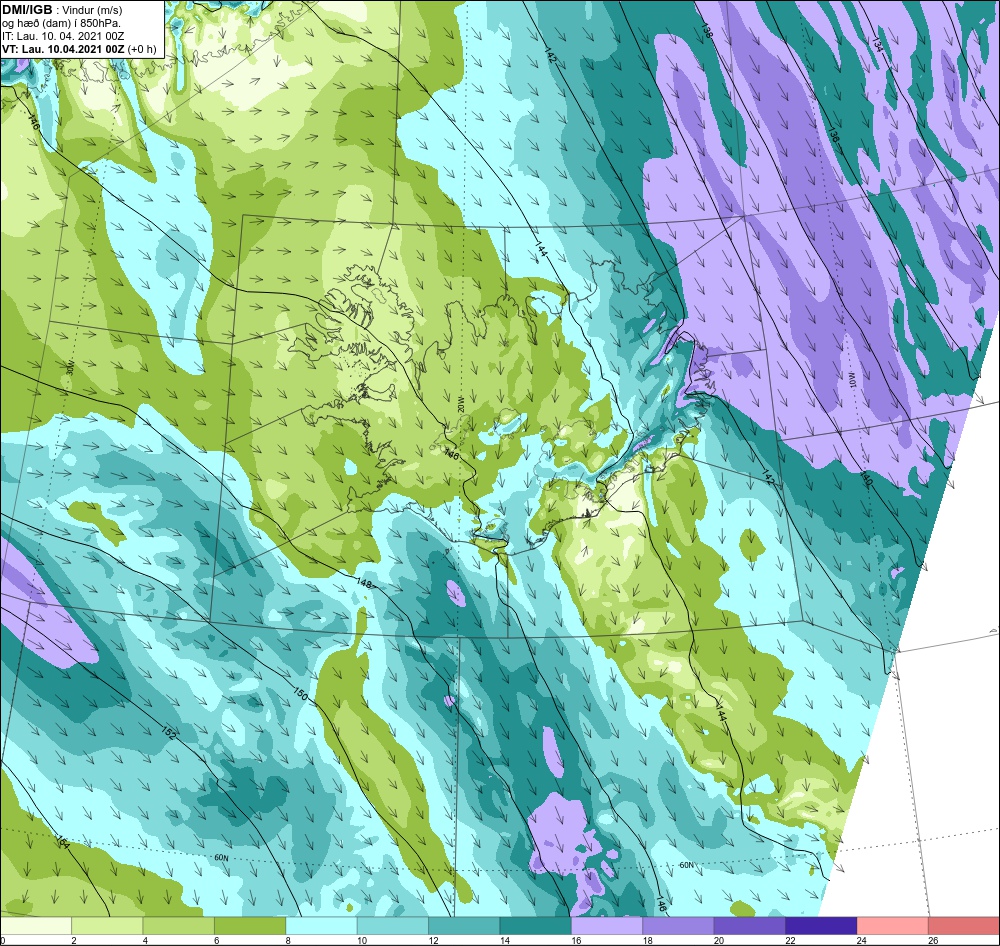Select legend scale value 24
This screenshot has width=1000, height=946.
point(862,940)
